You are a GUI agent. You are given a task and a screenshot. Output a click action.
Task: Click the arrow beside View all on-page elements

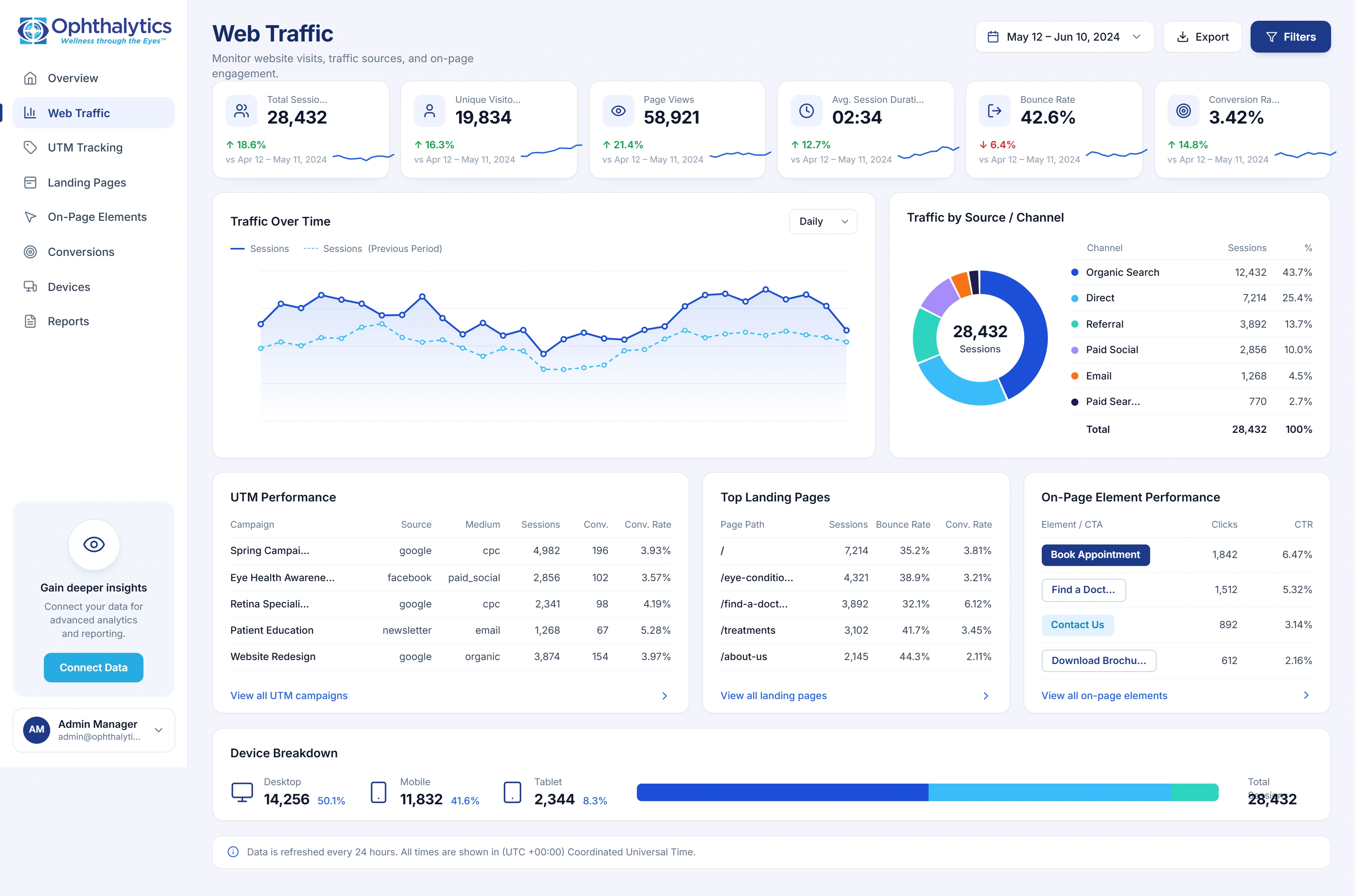tap(1306, 696)
